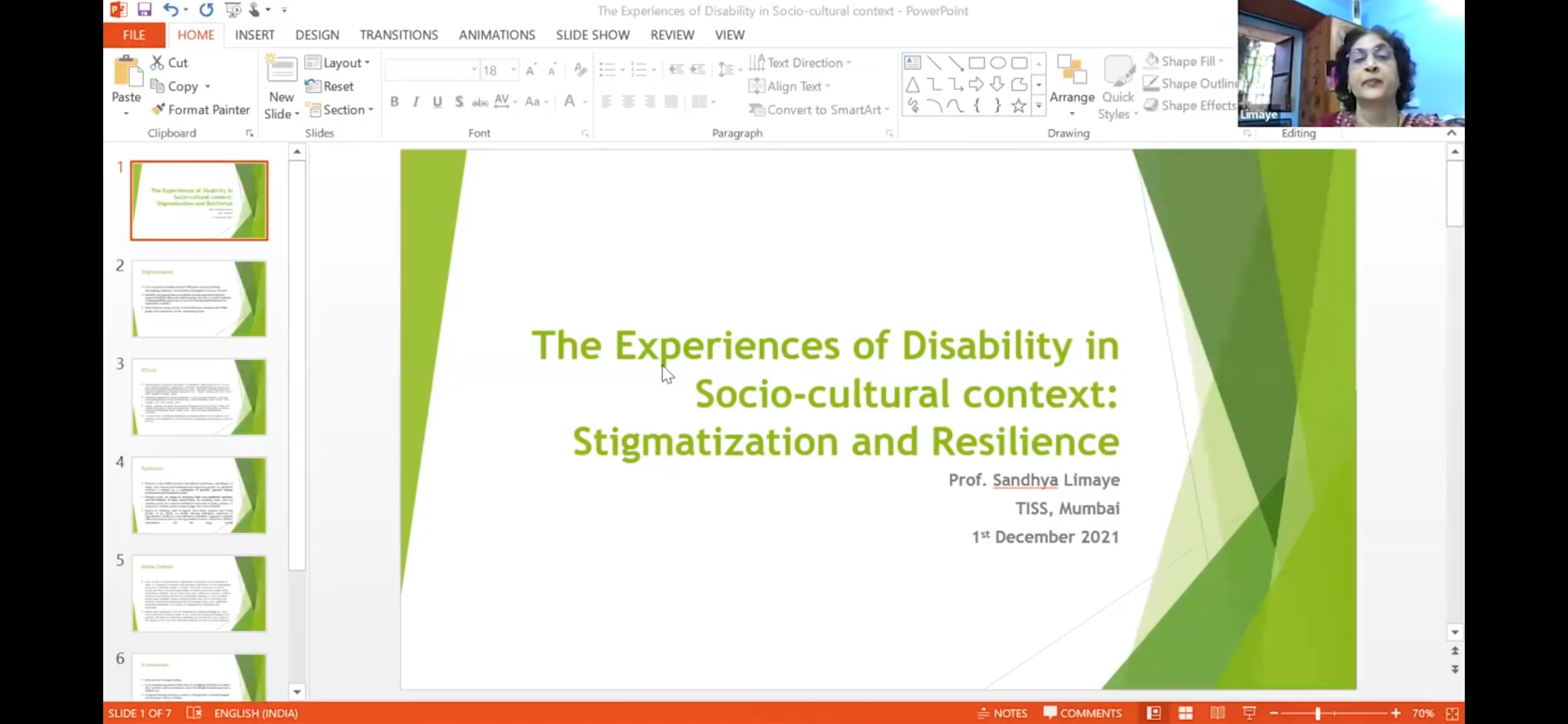Click the Format Painter brush icon

[158, 109]
